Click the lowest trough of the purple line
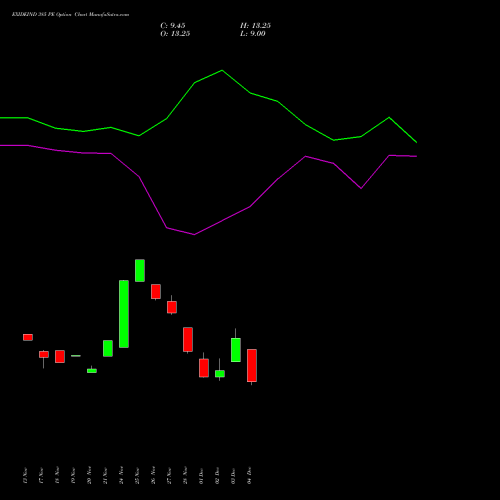Image resolution: width=500 pixels, height=500 pixels. [194, 235]
